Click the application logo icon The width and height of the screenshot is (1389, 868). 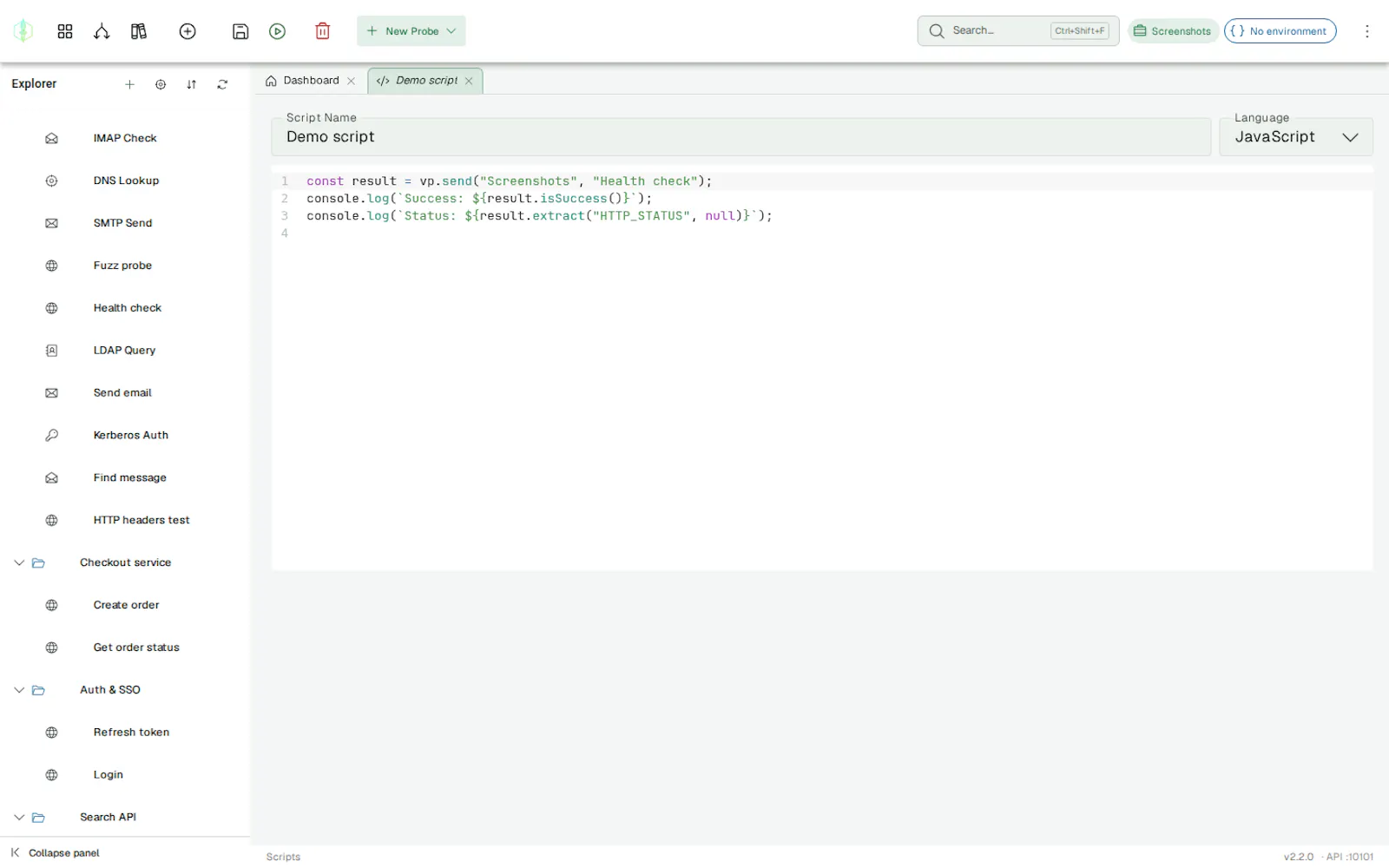(x=23, y=31)
